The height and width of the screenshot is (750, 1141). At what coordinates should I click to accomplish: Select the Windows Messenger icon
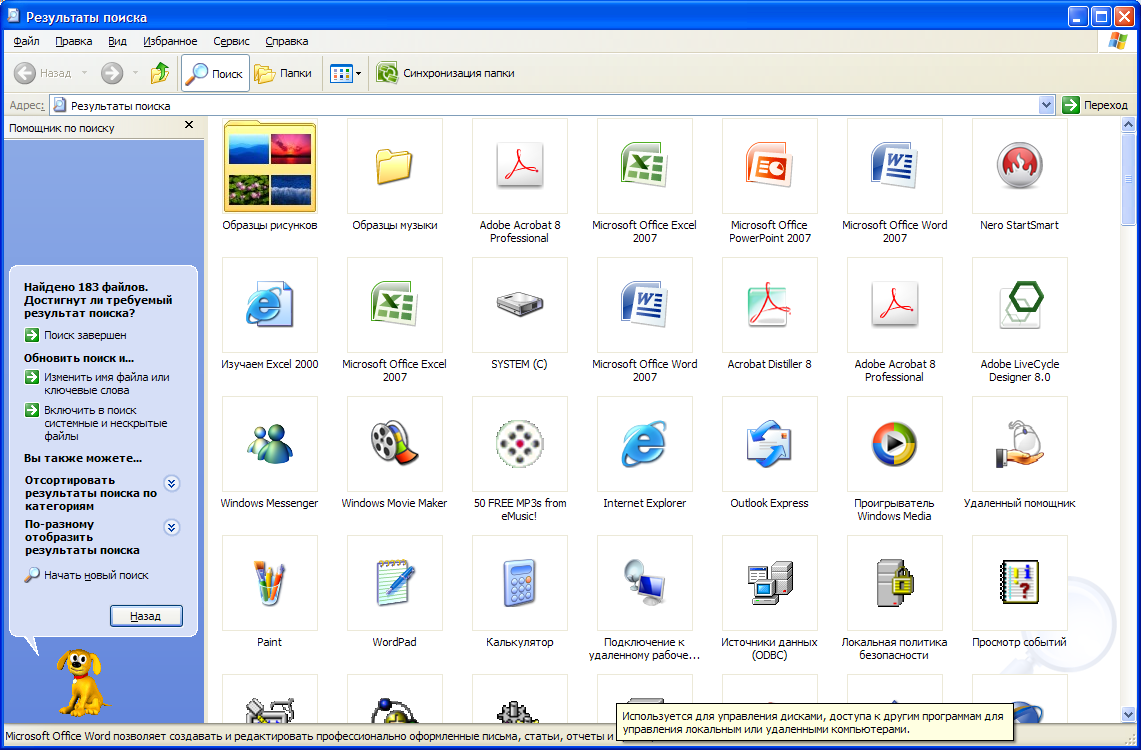click(x=270, y=444)
